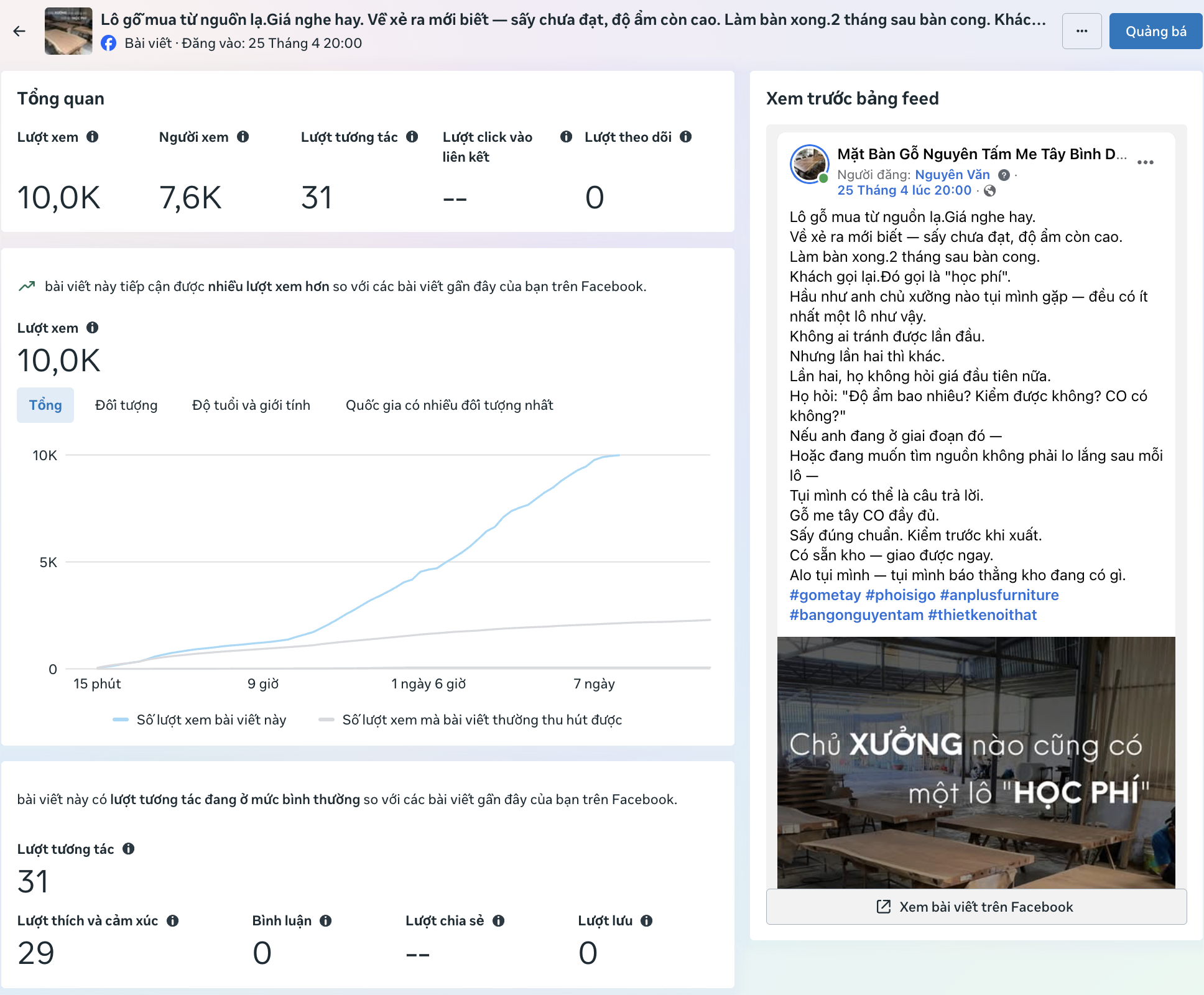Open the #gometay hashtag link
1204x995 pixels.
(825, 595)
